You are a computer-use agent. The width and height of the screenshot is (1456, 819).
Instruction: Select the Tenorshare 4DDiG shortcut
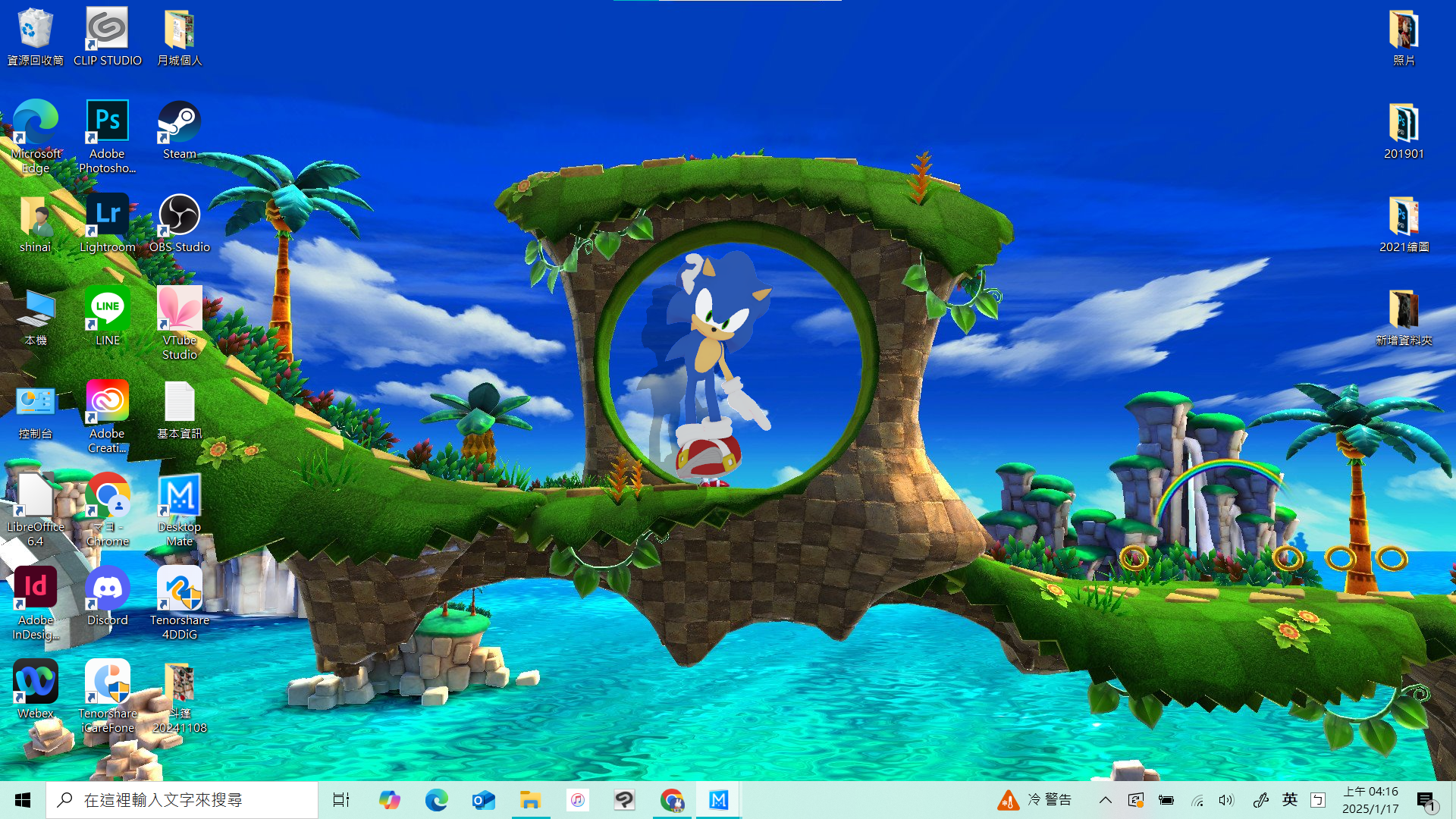[x=179, y=603]
